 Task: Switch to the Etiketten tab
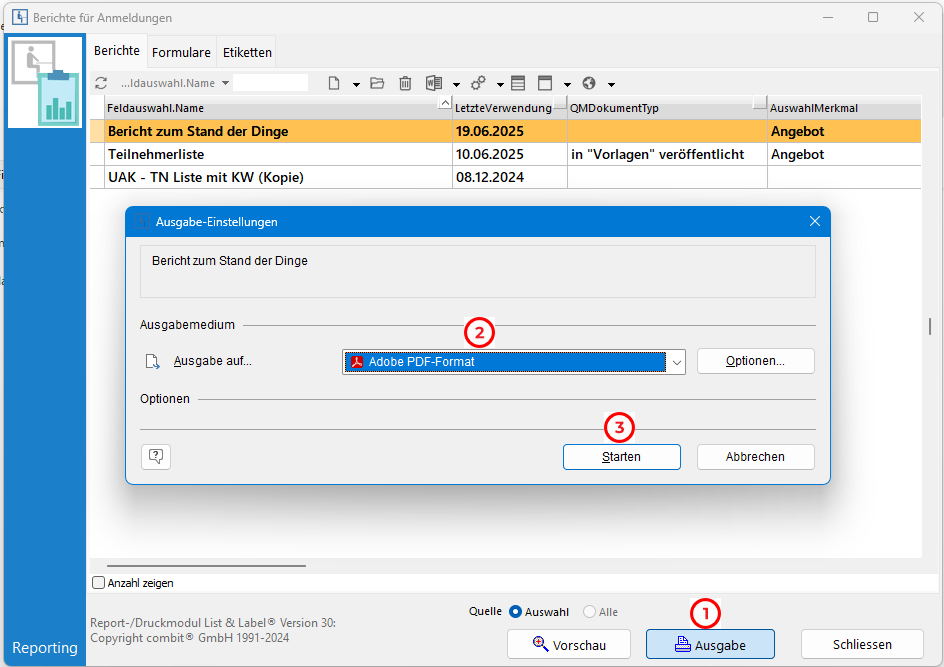point(246,52)
